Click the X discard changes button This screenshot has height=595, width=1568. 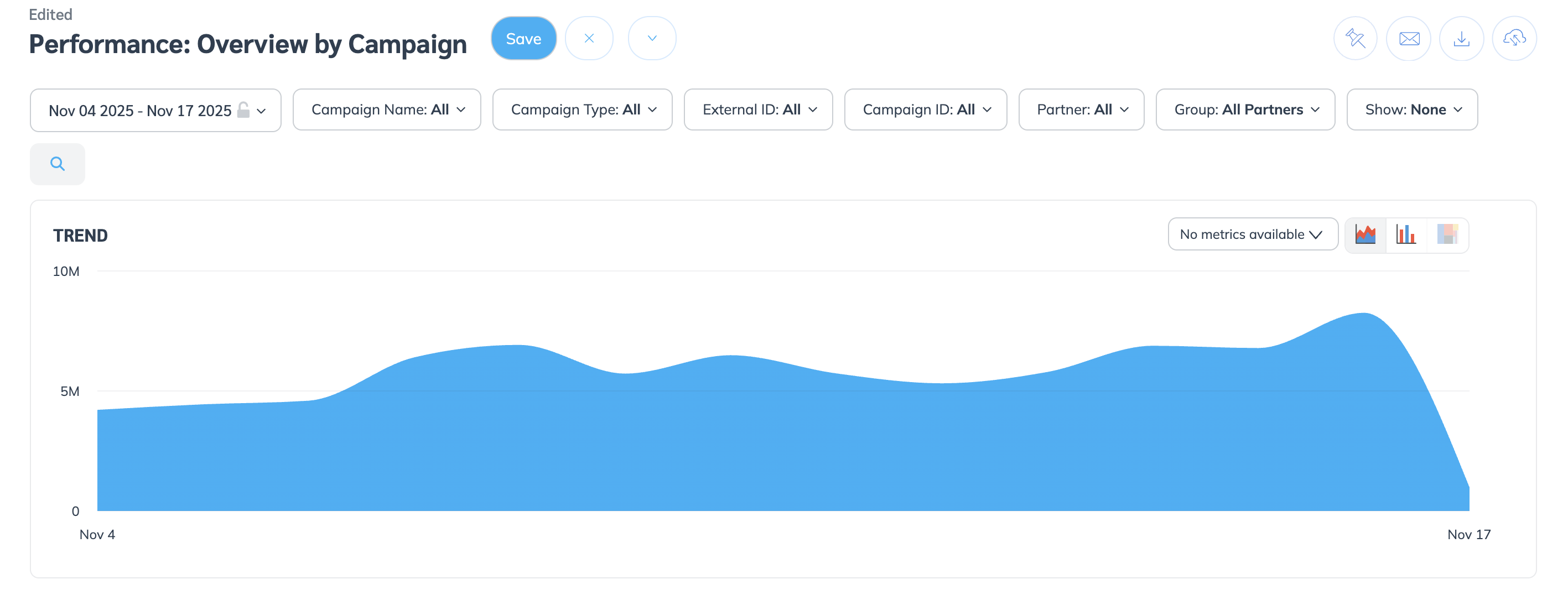589,38
